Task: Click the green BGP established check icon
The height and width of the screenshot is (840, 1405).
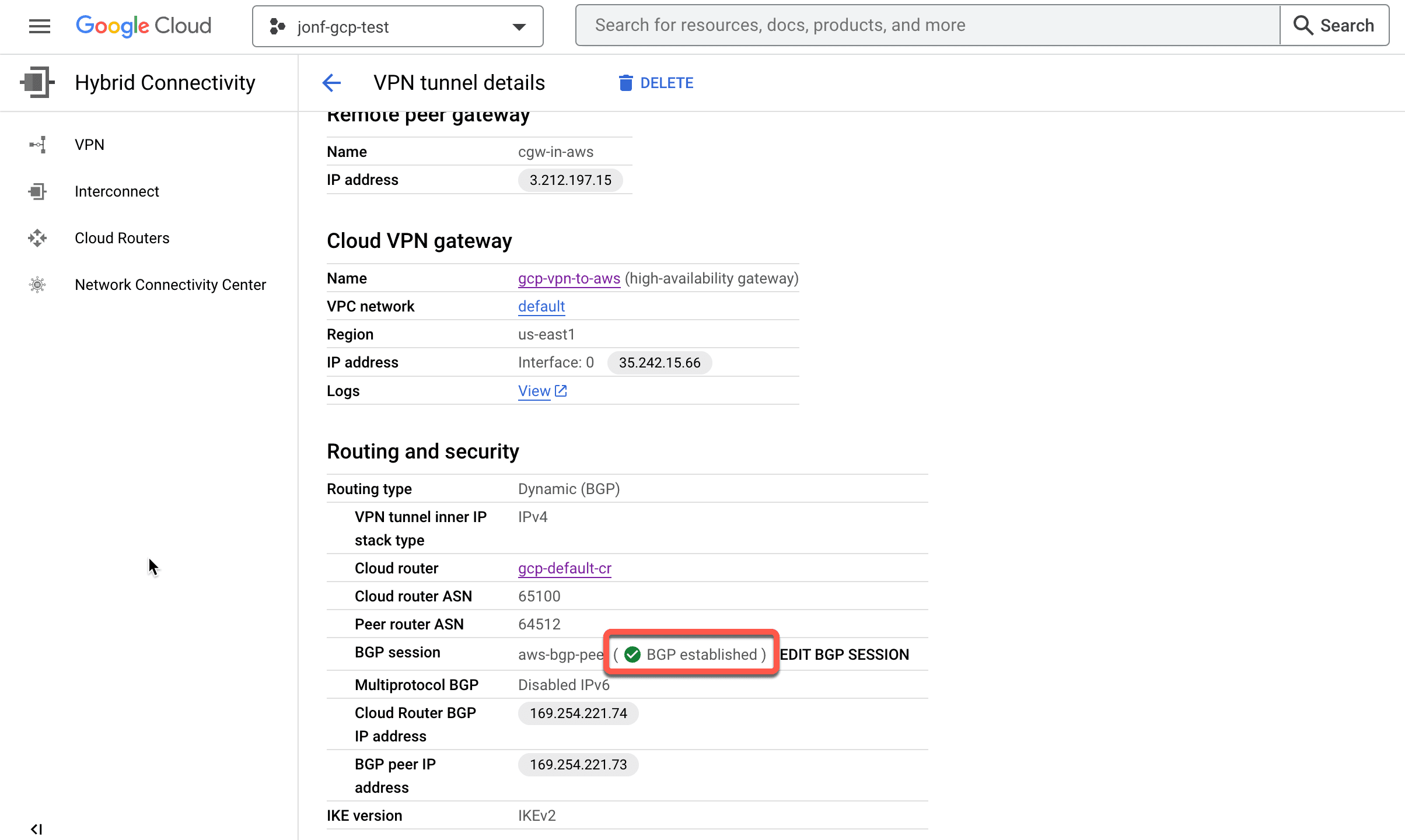Action: coord(632,654)
